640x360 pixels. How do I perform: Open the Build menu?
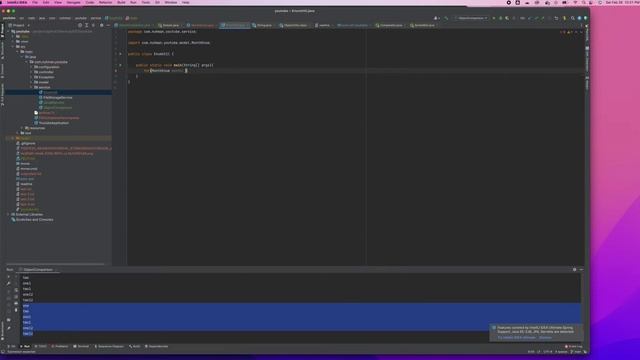click(x=121, y=2)
